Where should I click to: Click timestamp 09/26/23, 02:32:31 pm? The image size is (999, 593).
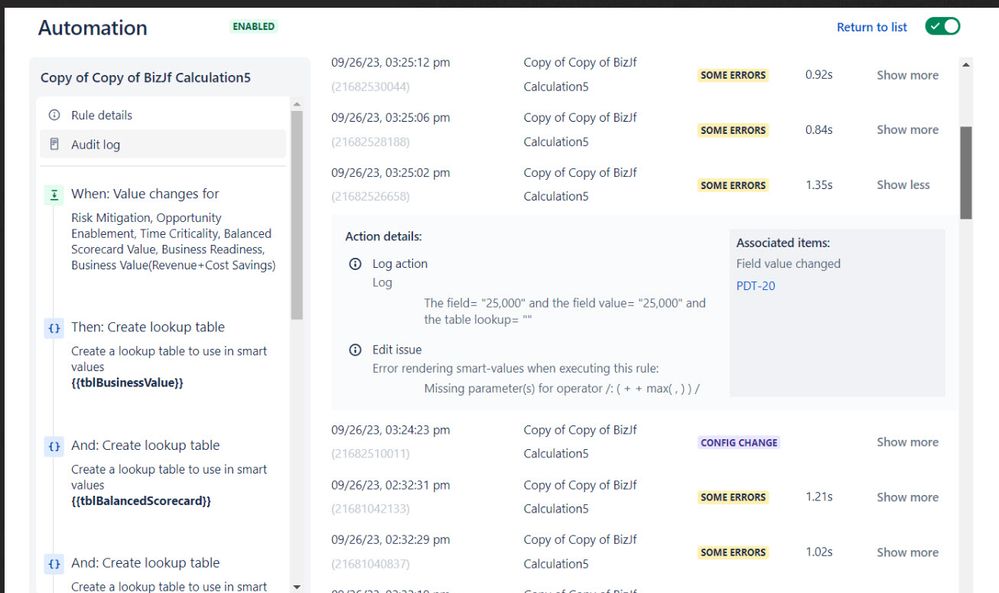(391, 485)
